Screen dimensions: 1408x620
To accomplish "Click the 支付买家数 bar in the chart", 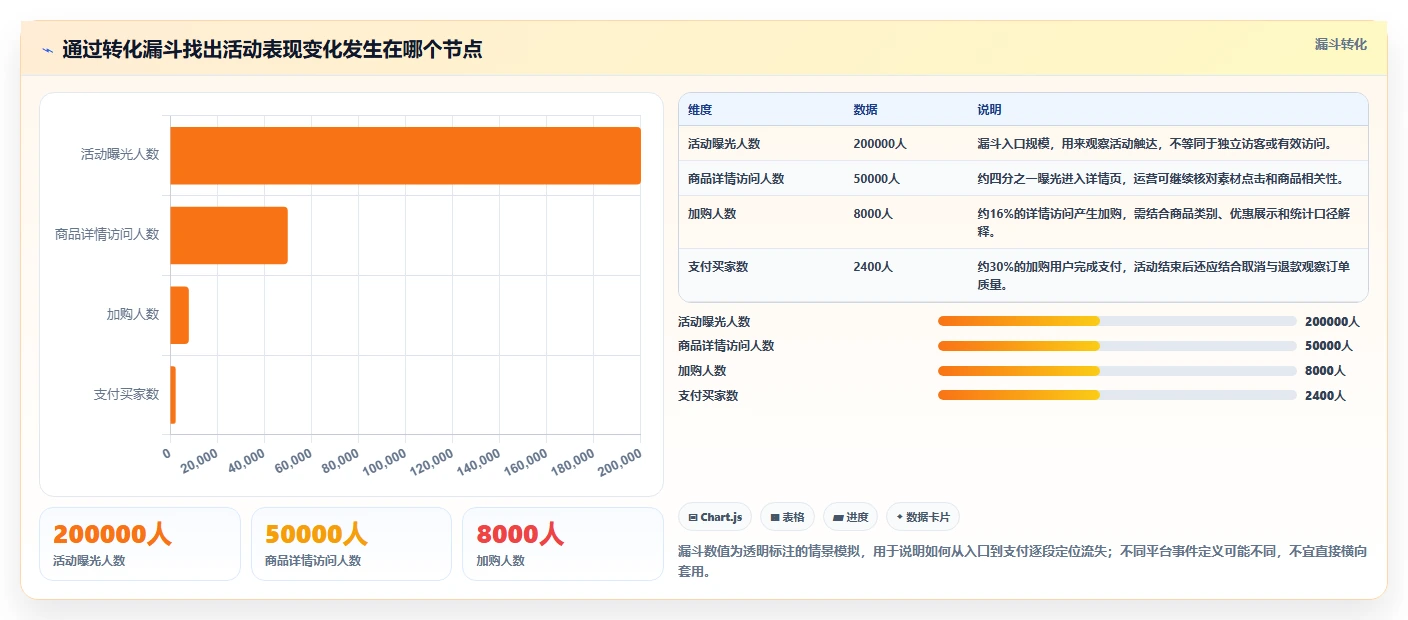I will (173, 395).
